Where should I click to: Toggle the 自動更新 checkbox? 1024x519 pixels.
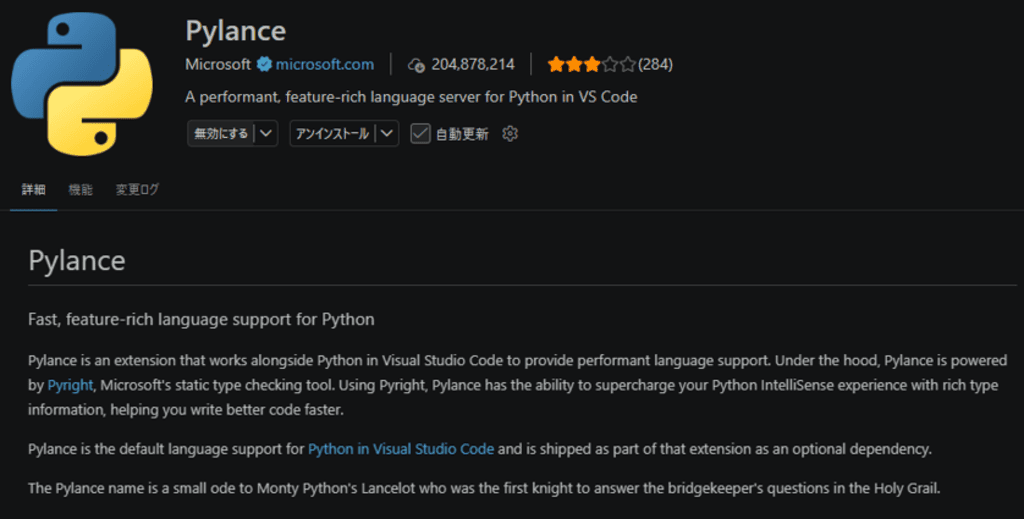click(420, 133)
